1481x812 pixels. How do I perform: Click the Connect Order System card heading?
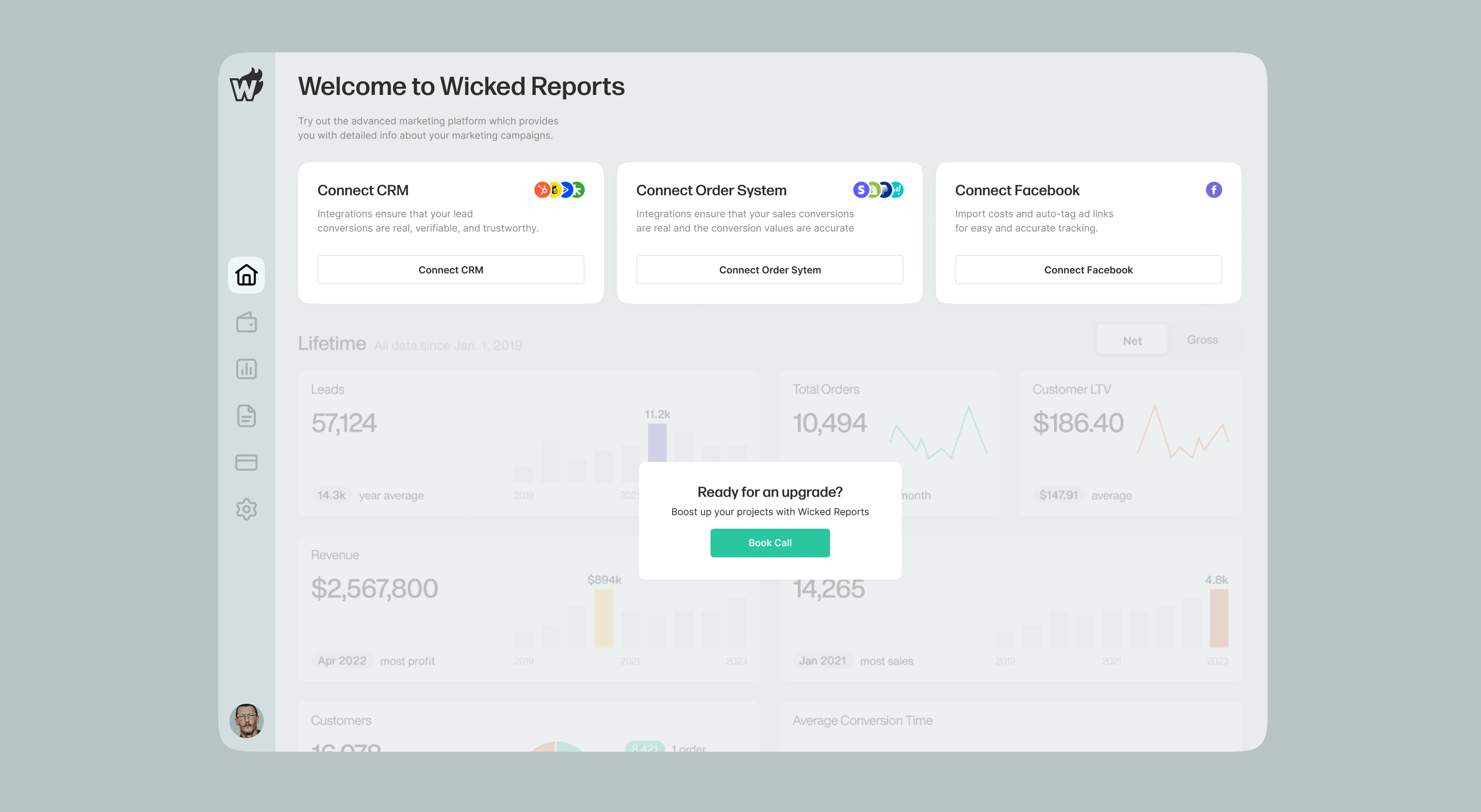(711, 190)
